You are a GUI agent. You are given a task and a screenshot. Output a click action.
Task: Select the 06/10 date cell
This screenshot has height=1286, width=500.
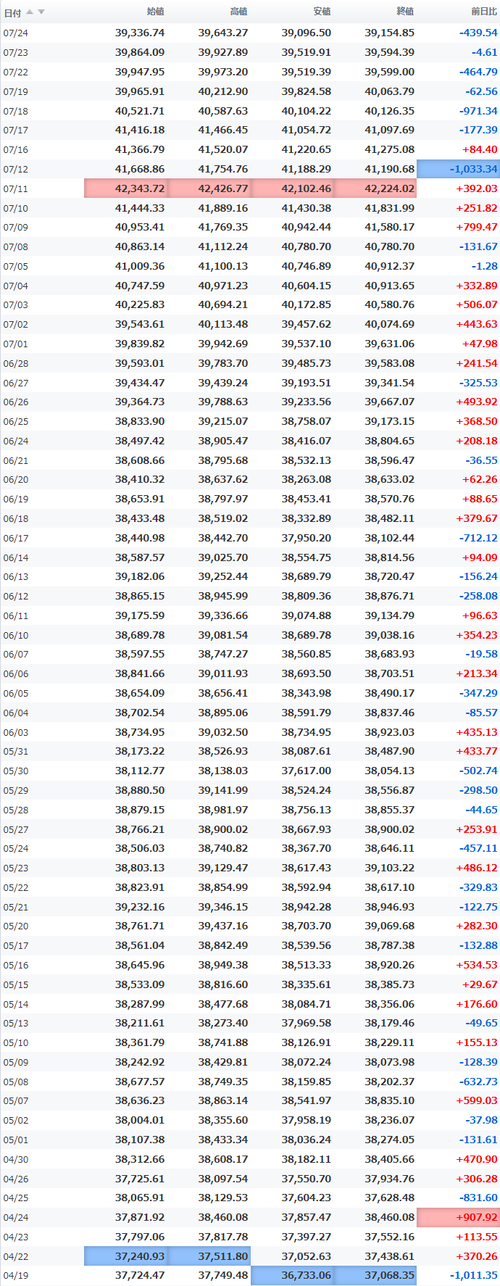[16, 634]
